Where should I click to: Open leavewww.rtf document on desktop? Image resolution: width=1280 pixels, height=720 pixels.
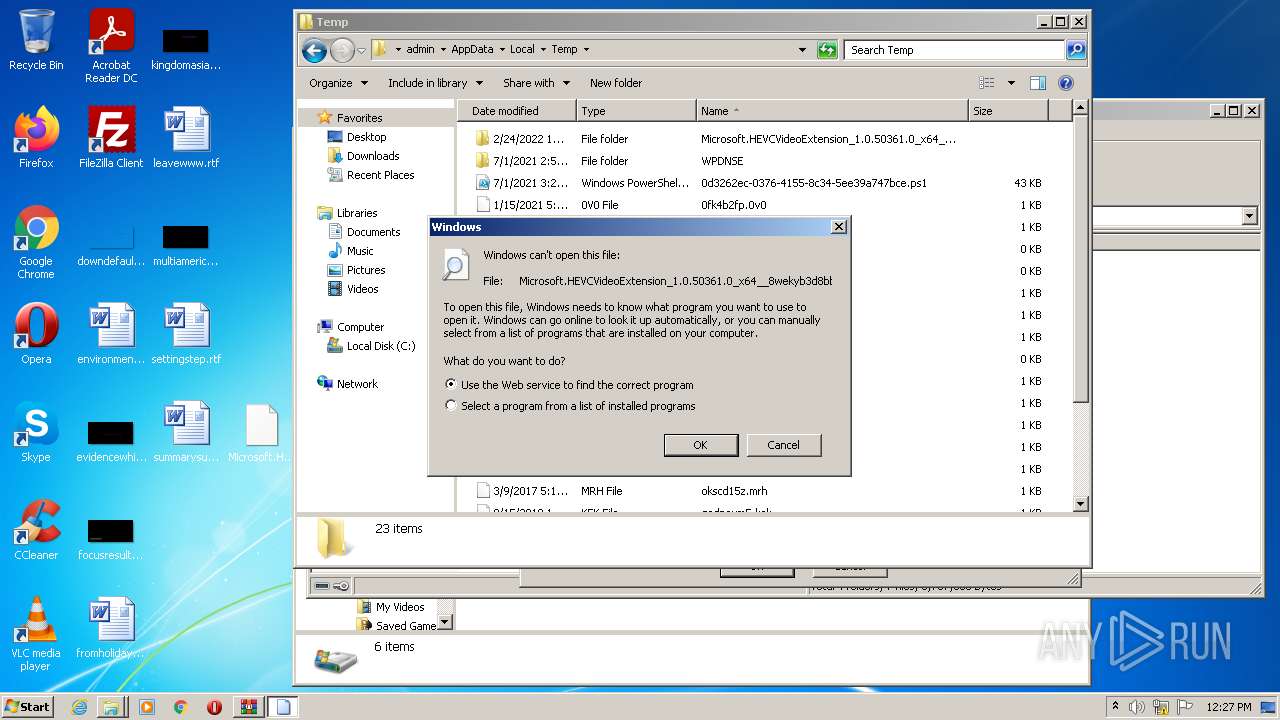(186, 138)
